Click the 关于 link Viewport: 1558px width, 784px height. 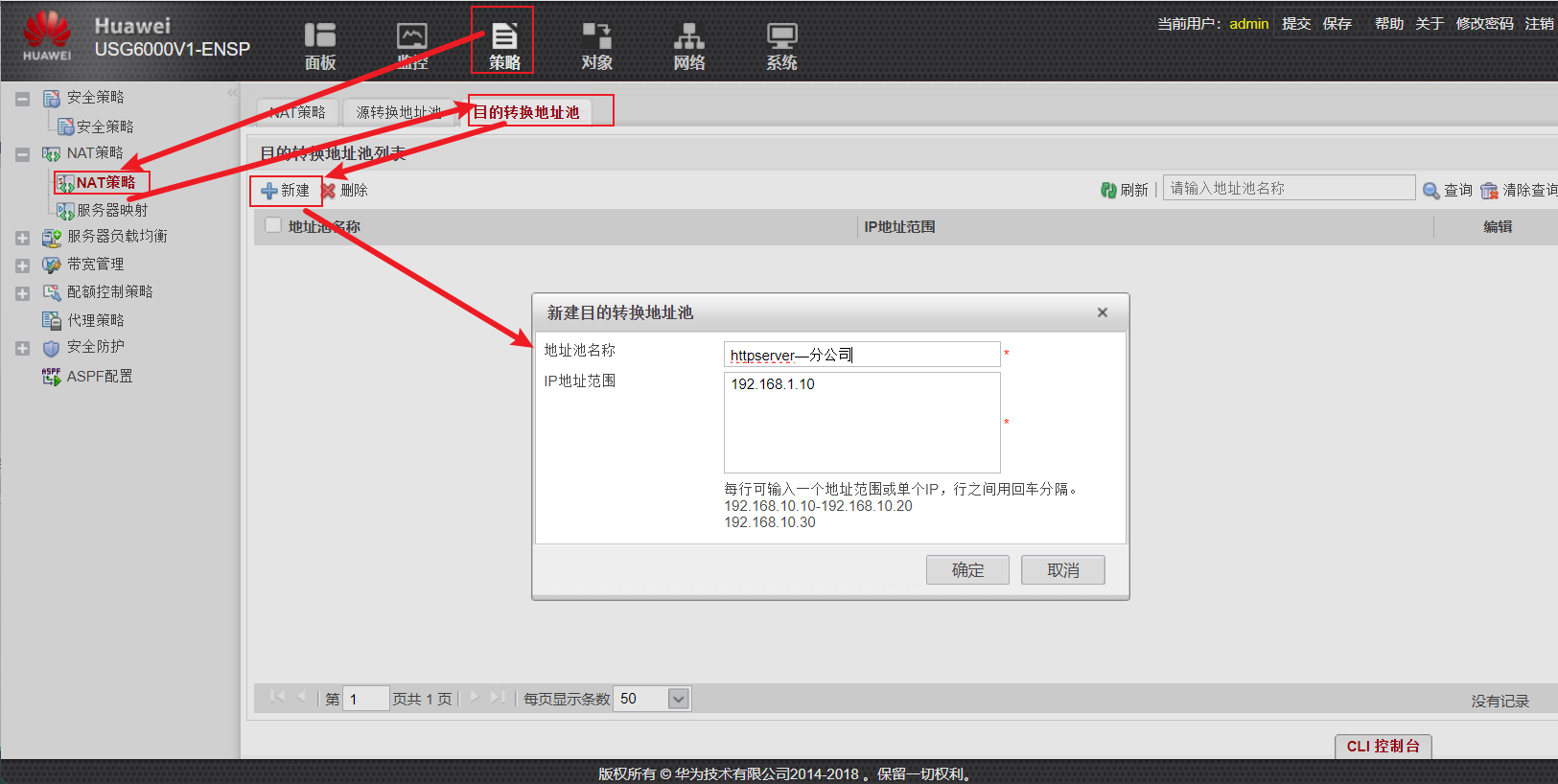1430,23
